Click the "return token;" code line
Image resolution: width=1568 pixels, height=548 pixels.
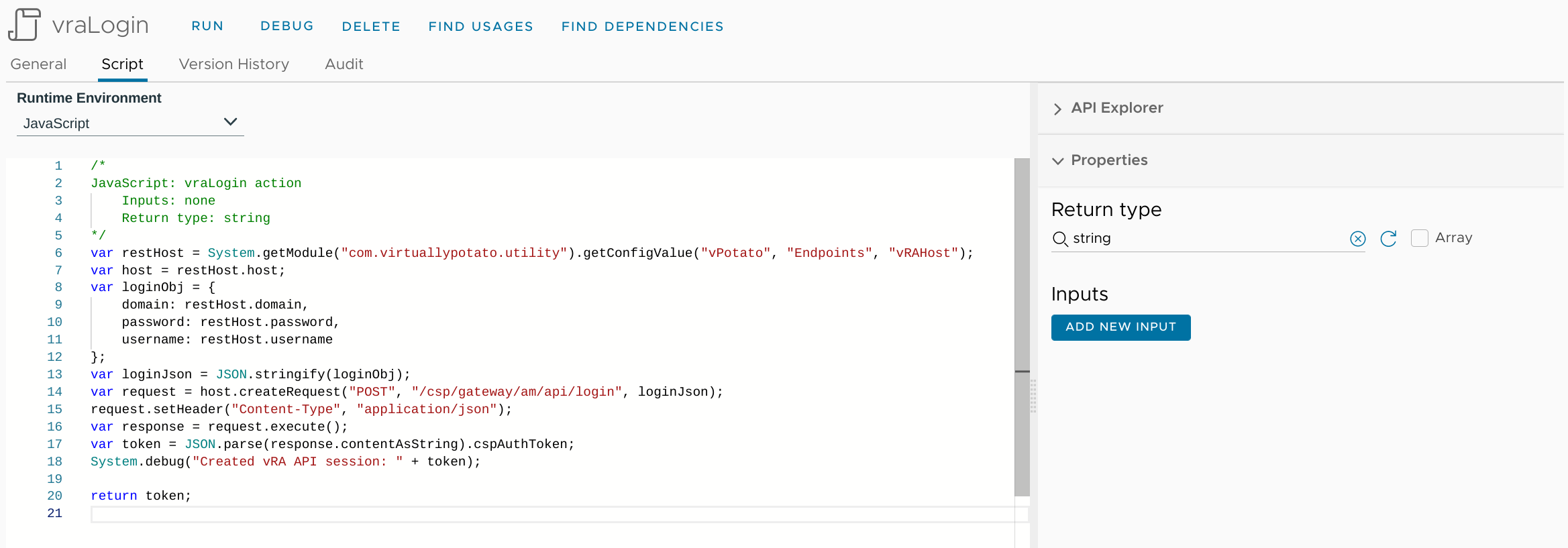pos(141,496)
